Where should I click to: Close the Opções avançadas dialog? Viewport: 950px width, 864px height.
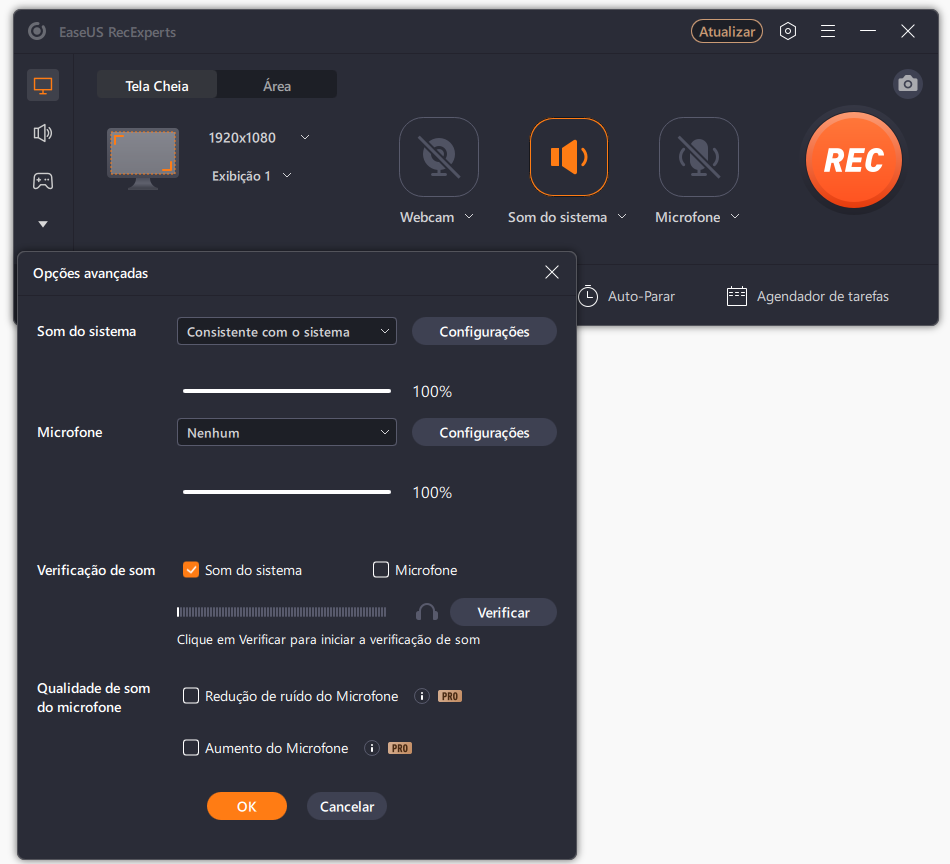551,272
